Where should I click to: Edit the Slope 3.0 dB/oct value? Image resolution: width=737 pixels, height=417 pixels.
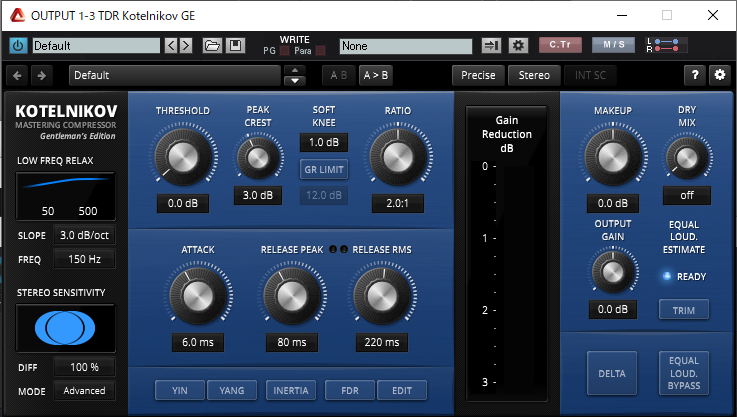pos(84,235)
